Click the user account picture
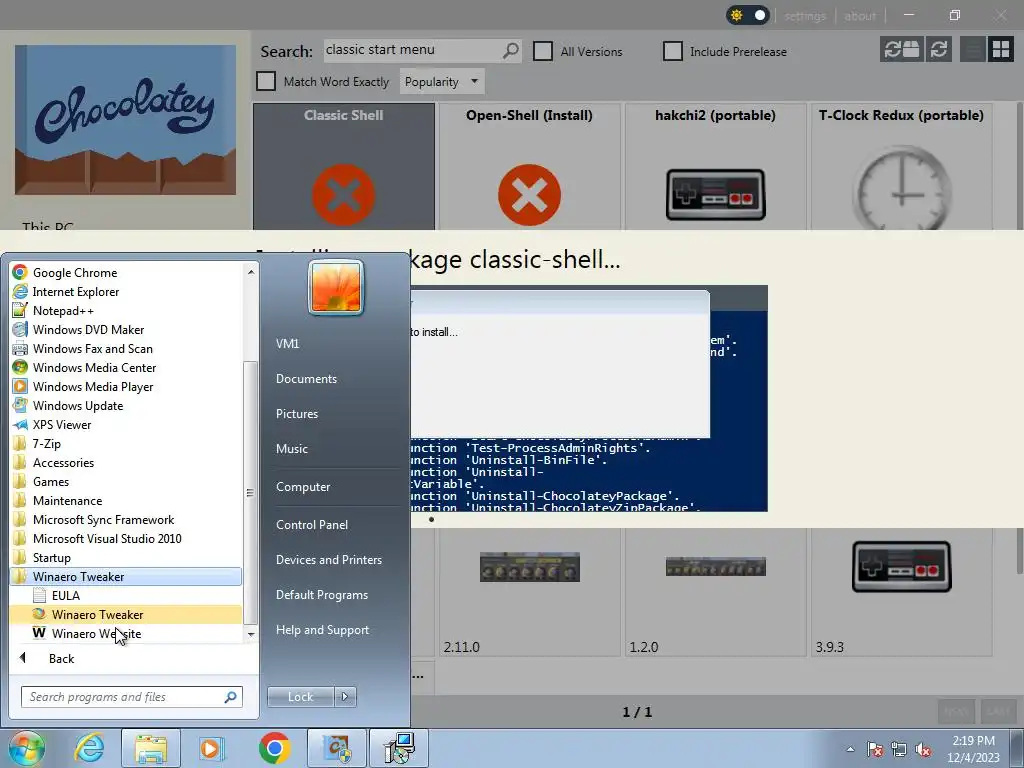Screen dimensions: 1024x768 [336, 287]
